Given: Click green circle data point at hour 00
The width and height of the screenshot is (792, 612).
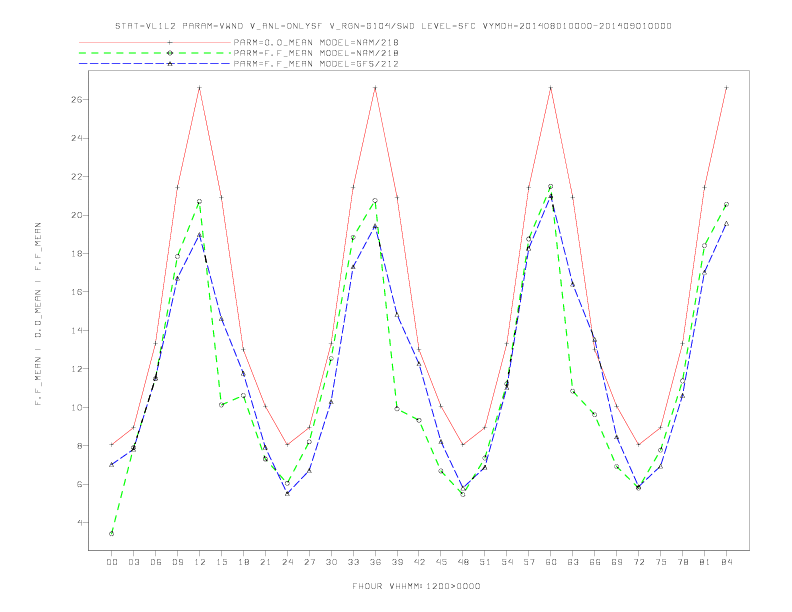Looking at the screenshot, I should coord(112,534).
